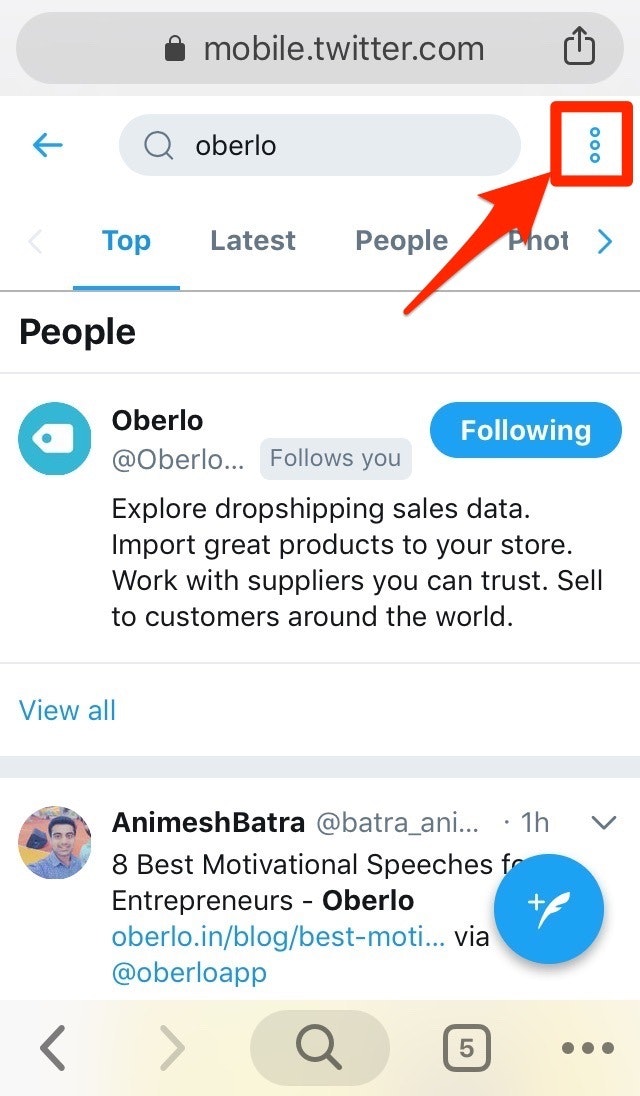The height and width of the screenshot is (1096, 640).
Task: Toggle the Following button for Oberlo
Action: 525,431
